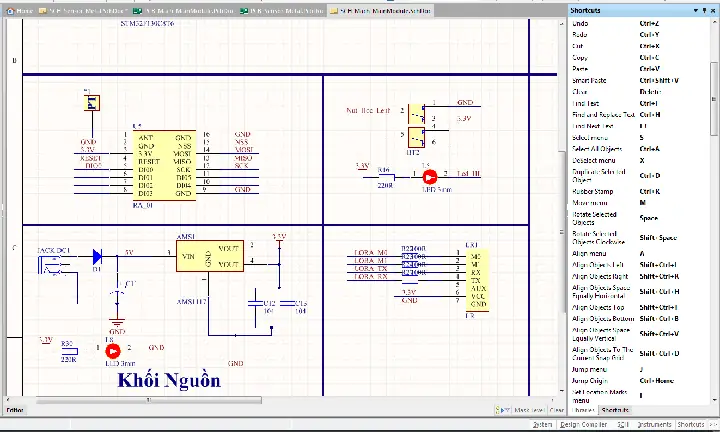
Task: Select the diode D1 symbol
Action: coord(97,257)
